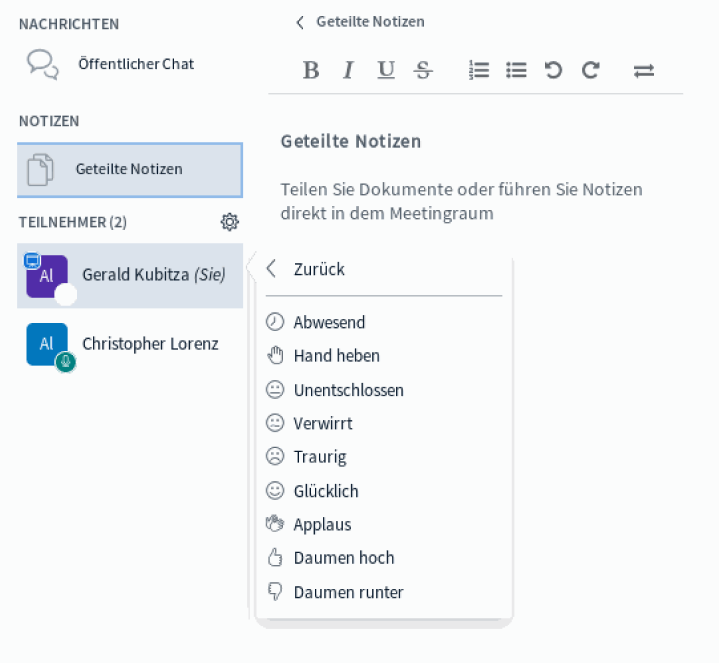
Task: Open the participants settings gear
Action: coord(230,222)
